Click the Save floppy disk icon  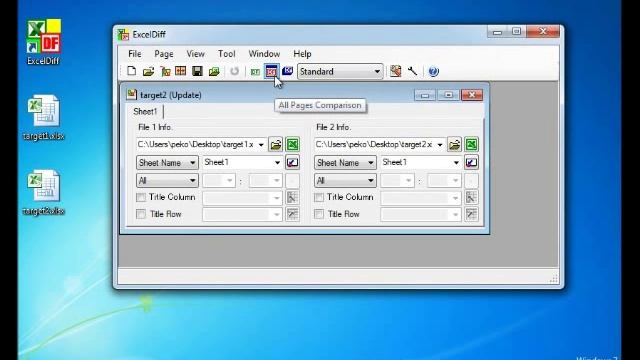197,71
